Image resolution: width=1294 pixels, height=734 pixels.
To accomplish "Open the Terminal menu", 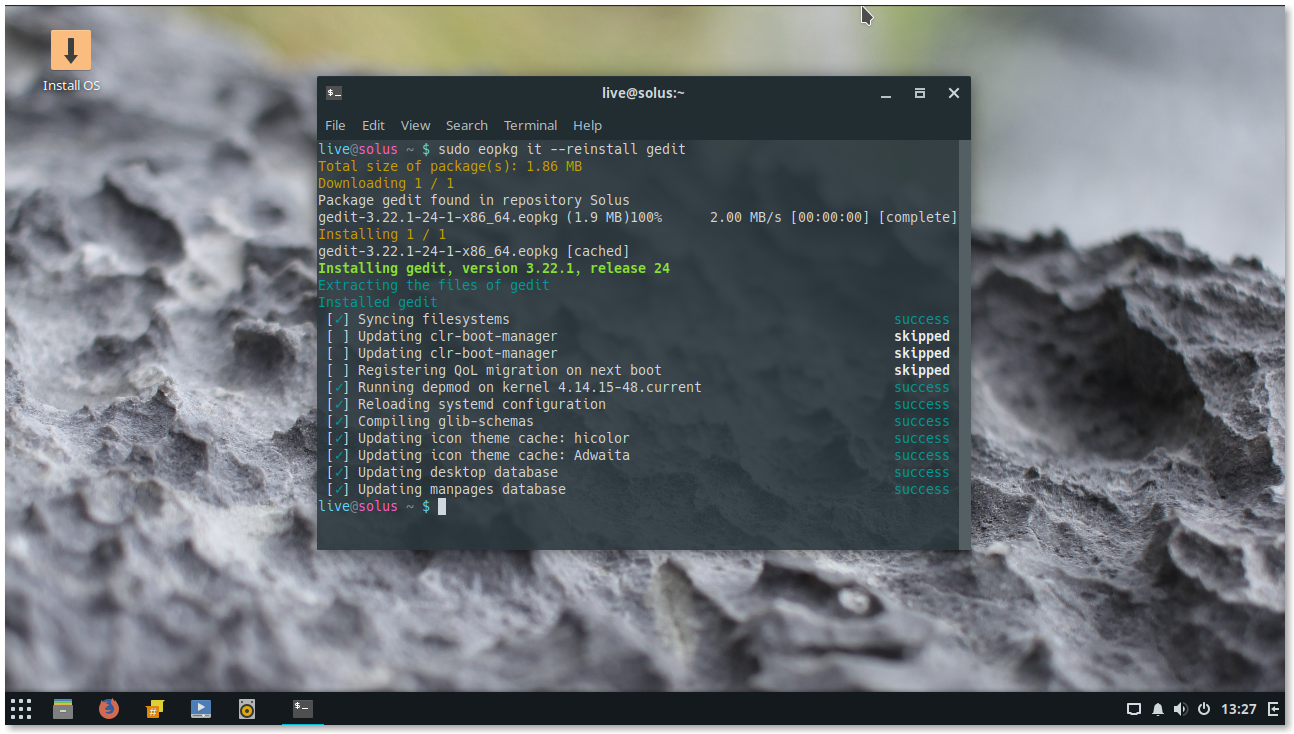I will click(530, 125).
